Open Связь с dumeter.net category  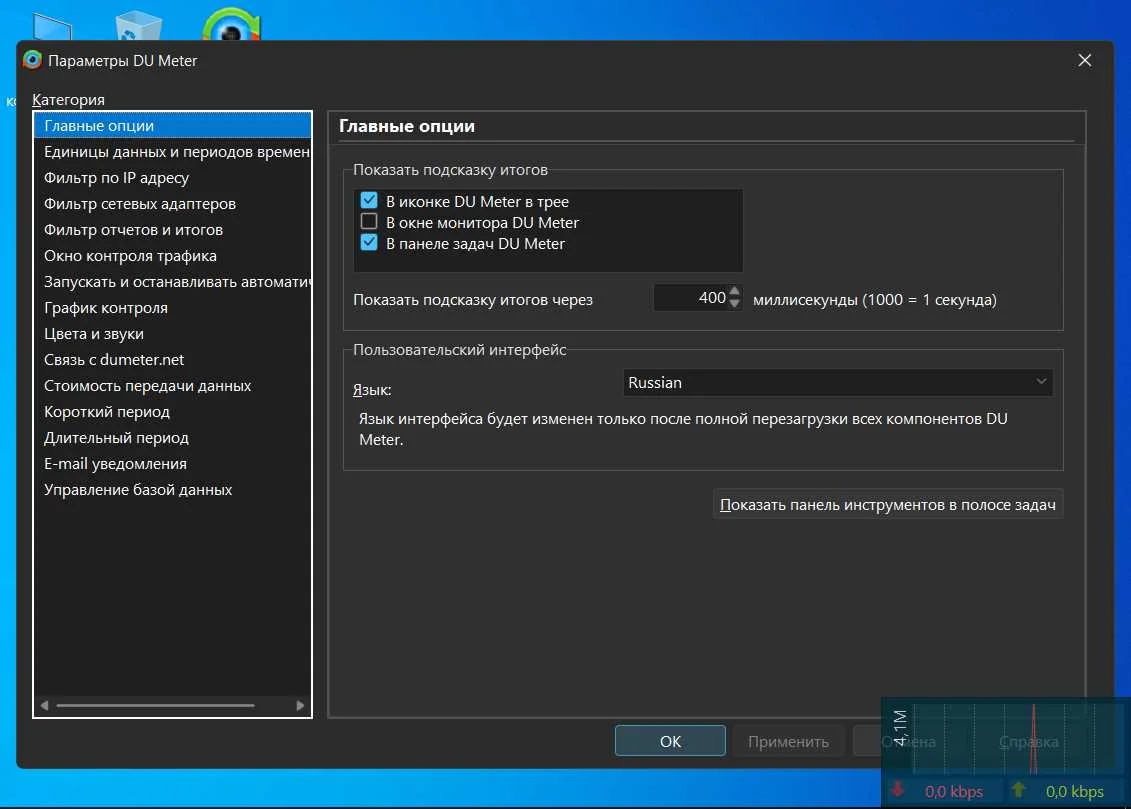coord(172,359)
